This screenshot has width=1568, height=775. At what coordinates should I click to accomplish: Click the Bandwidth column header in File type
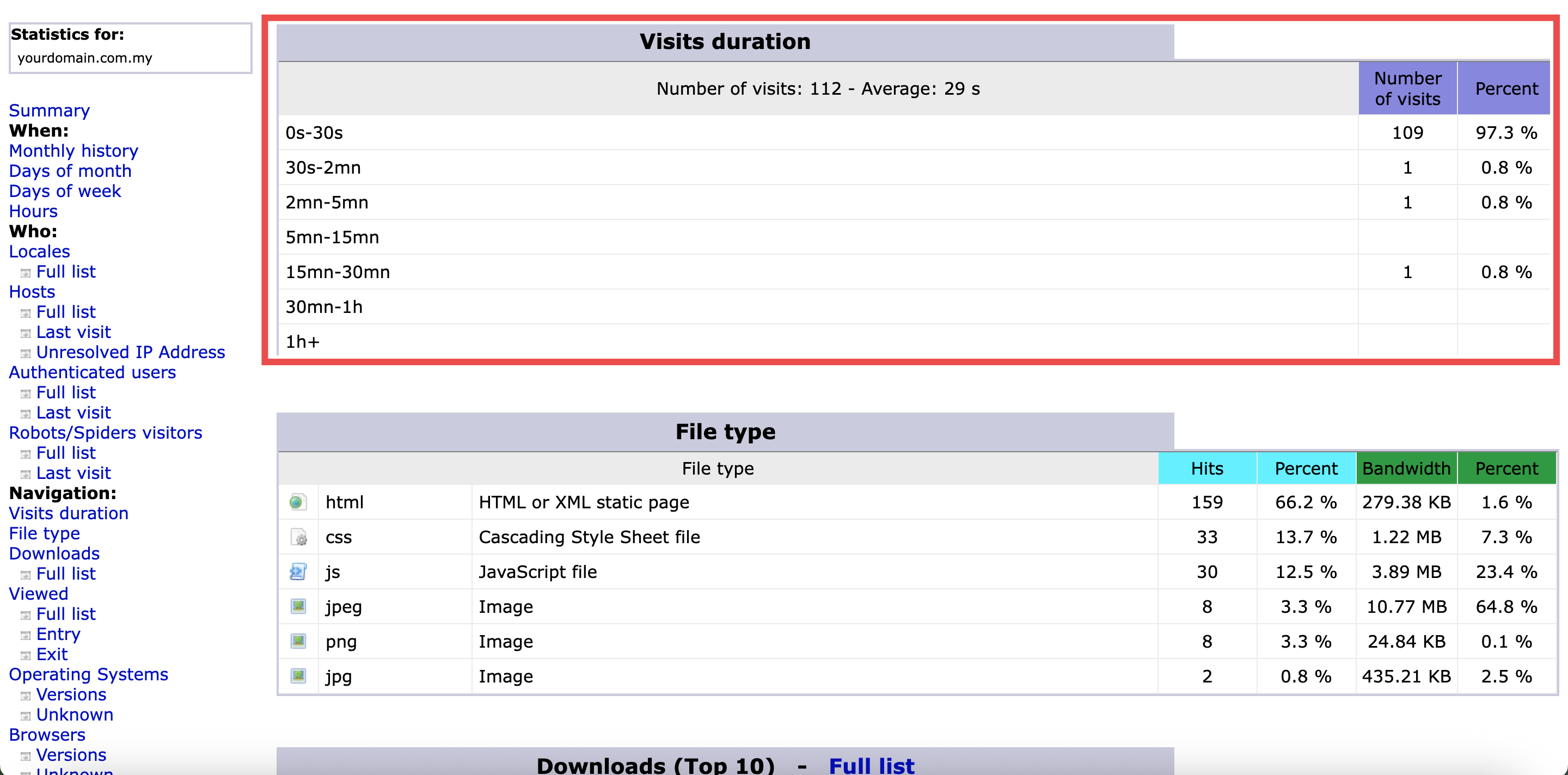click(x=1406, y=469)
